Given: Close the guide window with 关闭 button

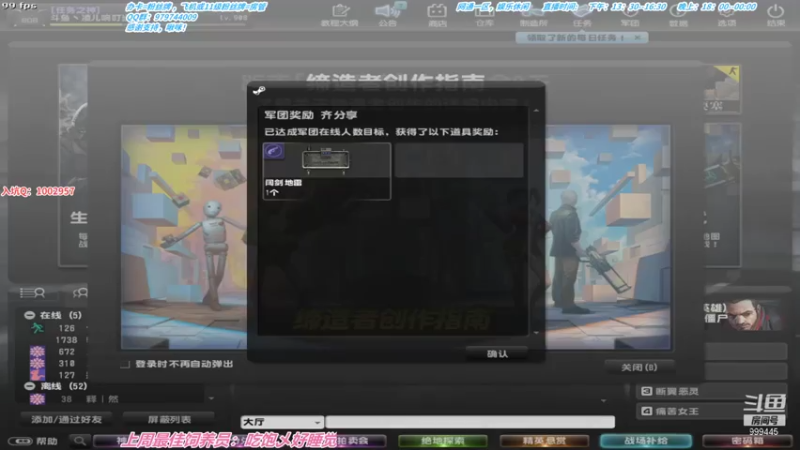Looking at the screenshot, I should (x=639, y=367).
